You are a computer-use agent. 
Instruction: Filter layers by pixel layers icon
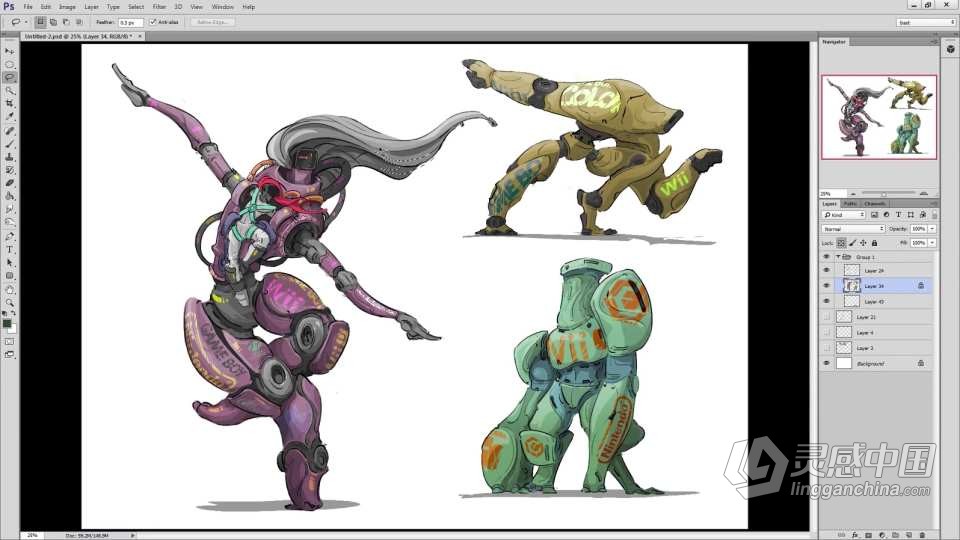pyautogui.click(x=874, y=215)
